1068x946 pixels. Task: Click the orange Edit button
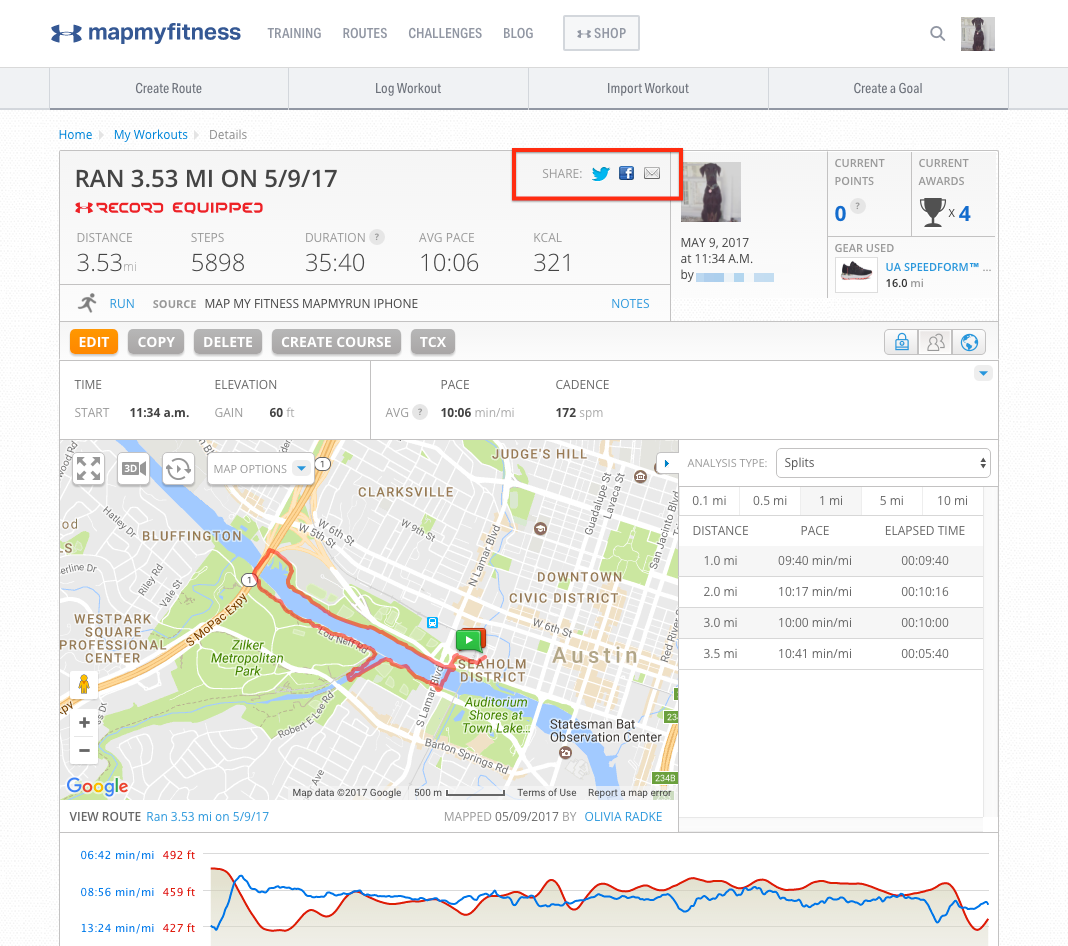pos(94,342)
